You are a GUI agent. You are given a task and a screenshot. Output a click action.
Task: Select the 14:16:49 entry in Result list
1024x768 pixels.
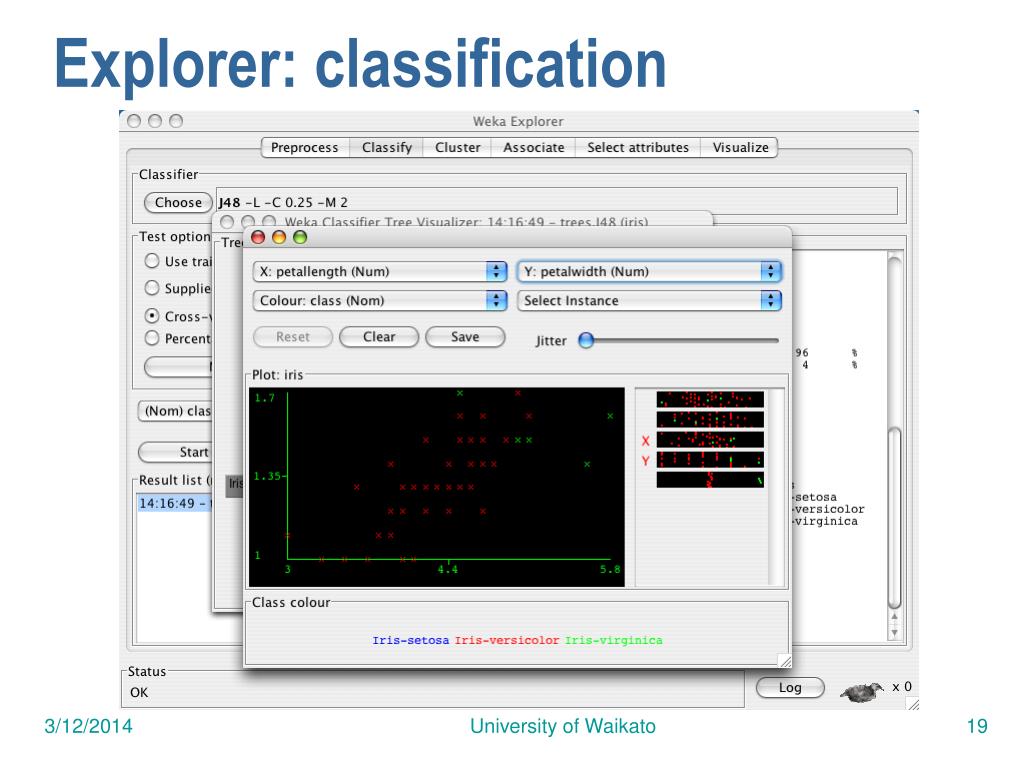(174, 504)
